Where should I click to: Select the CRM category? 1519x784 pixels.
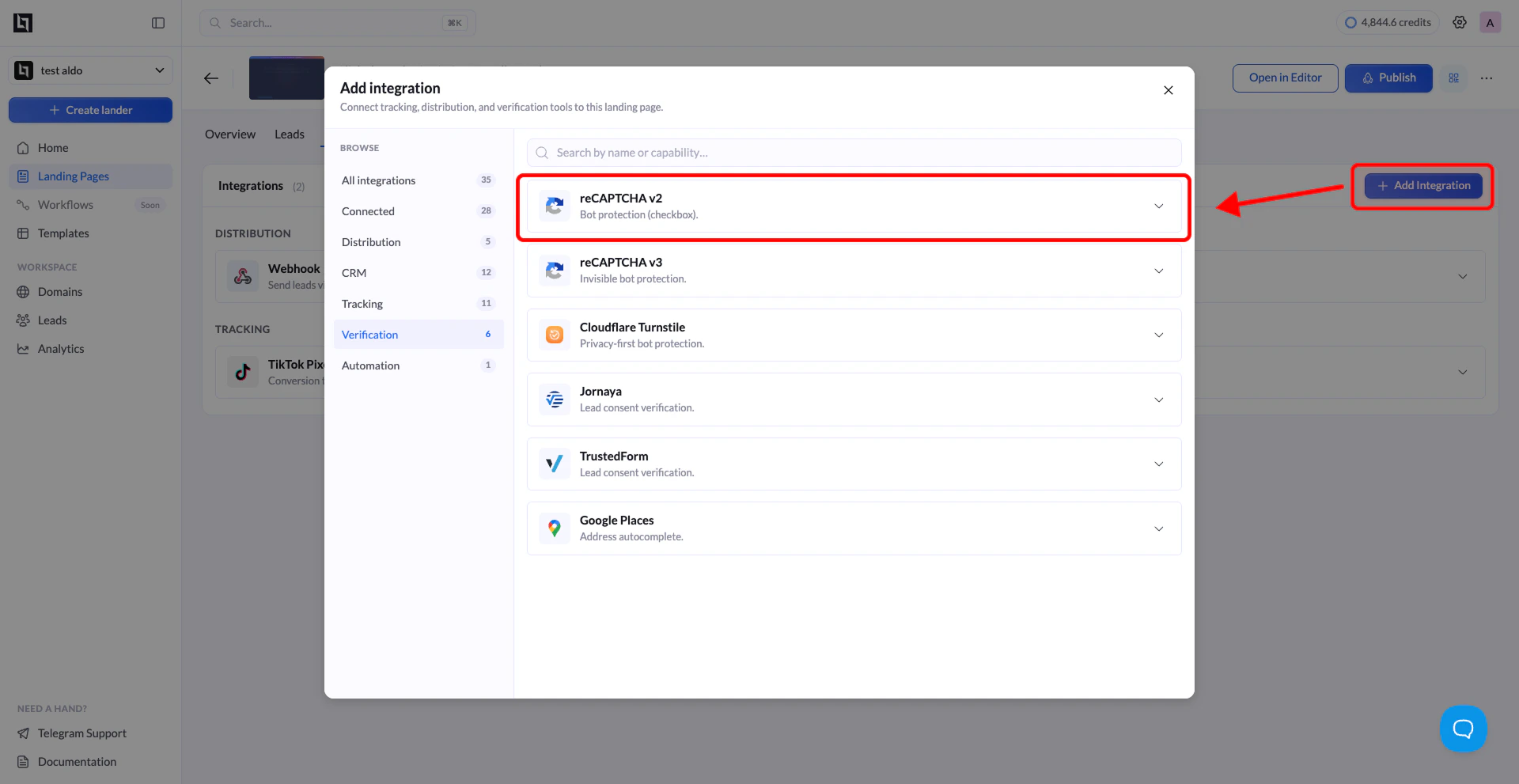(419, 273)
